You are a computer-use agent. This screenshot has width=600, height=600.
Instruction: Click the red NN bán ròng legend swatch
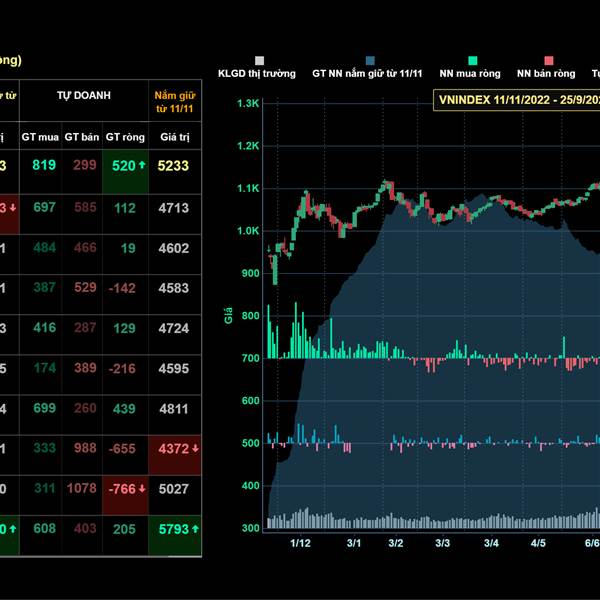coord(549,60)
